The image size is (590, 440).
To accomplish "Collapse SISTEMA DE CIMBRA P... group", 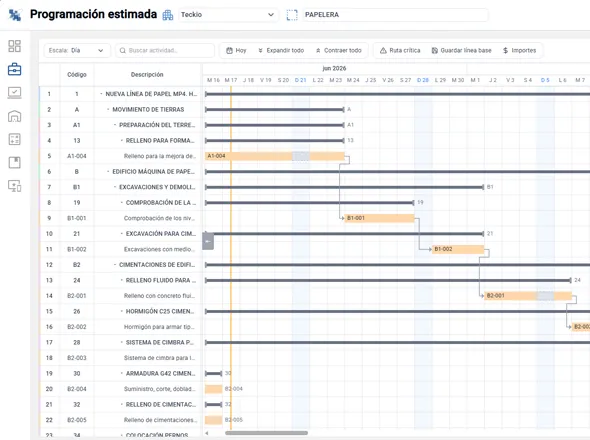I will [122, 343].
